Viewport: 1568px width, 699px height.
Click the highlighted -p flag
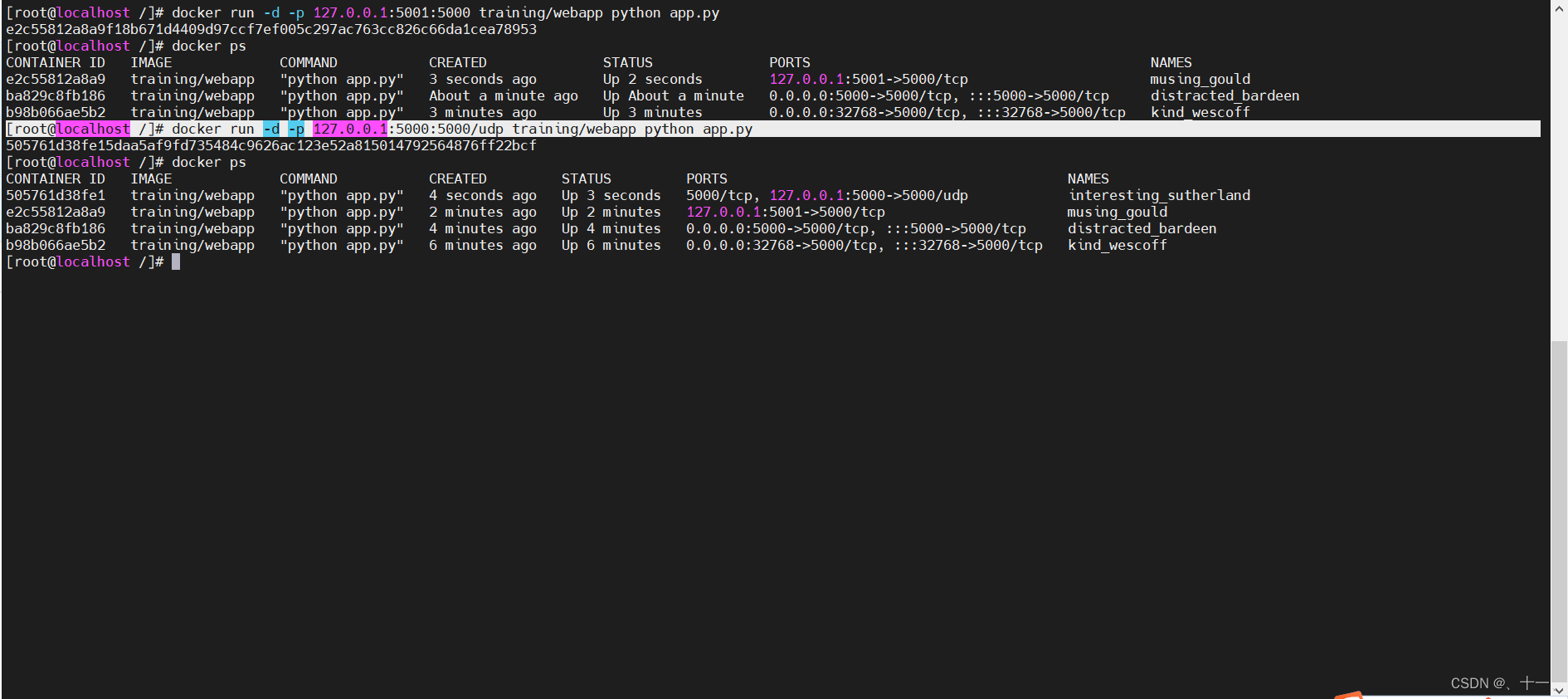pos(296,129)
